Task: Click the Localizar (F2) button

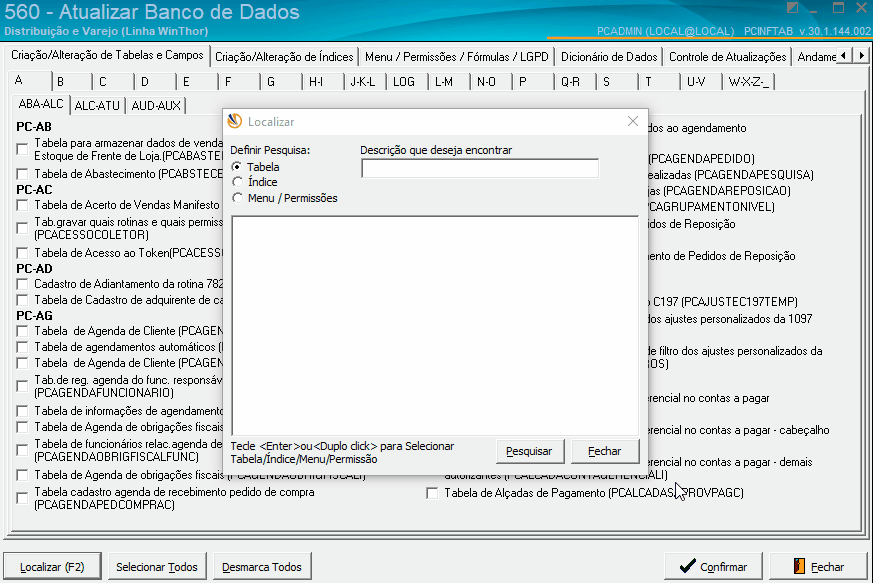Action: tap(52, 566)
